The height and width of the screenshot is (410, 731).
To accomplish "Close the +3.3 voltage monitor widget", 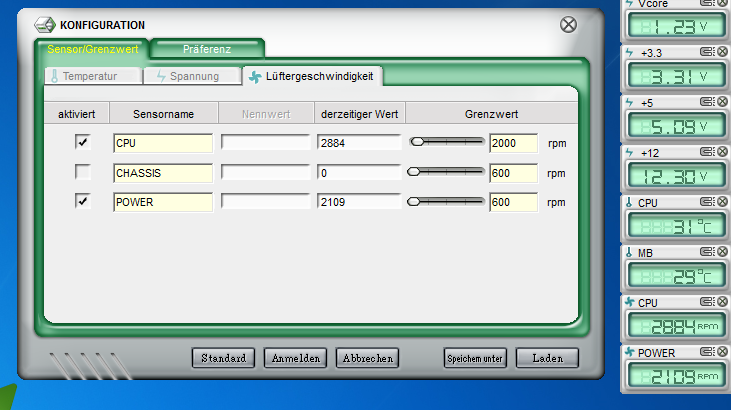I will tap(723, 51).
